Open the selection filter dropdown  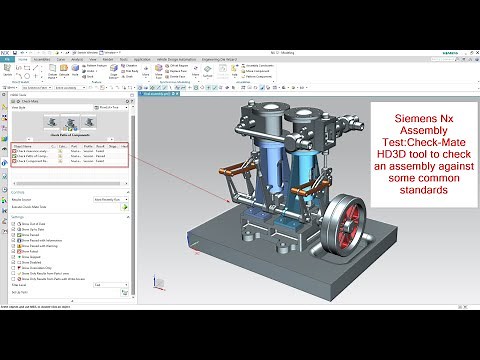tap(37, 88)
